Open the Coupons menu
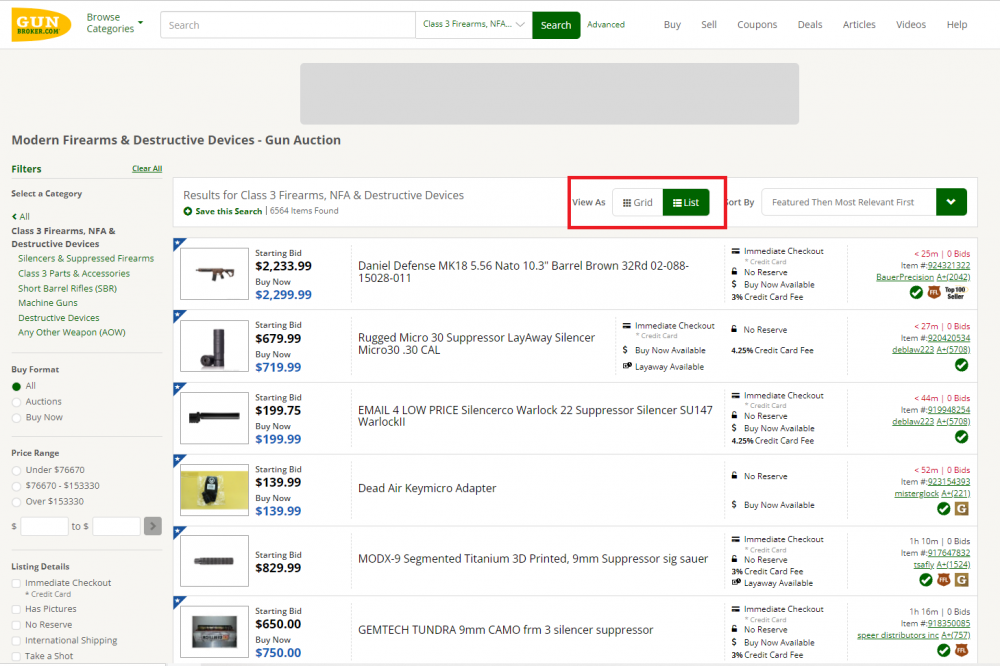Screen dimensions: 1000x666 pyautogui.click(x=757, y=25)
